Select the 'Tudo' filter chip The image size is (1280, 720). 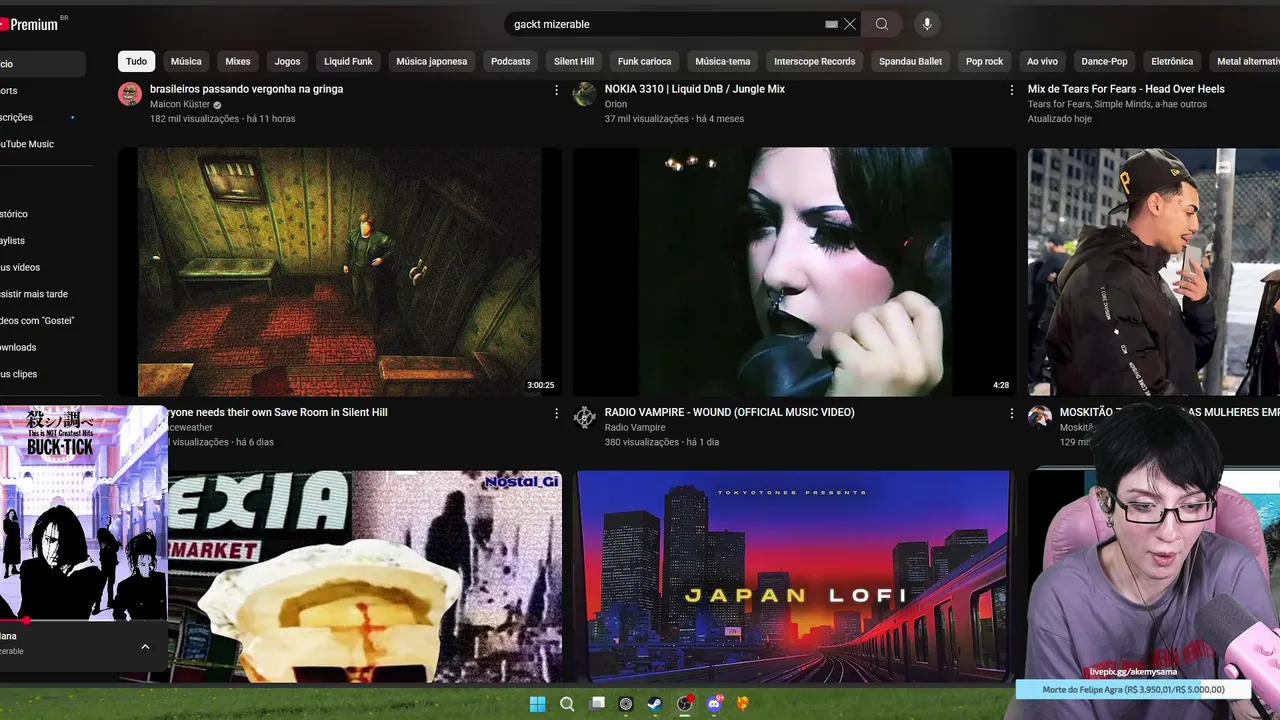click(x=136, y=61)
